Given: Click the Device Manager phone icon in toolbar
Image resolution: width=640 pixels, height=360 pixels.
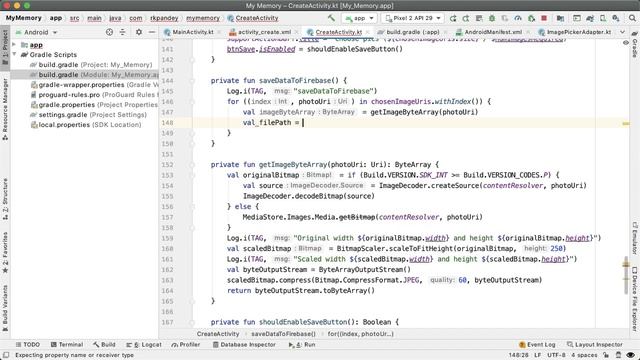Looking at the screenshot, I should pos(602,18).
